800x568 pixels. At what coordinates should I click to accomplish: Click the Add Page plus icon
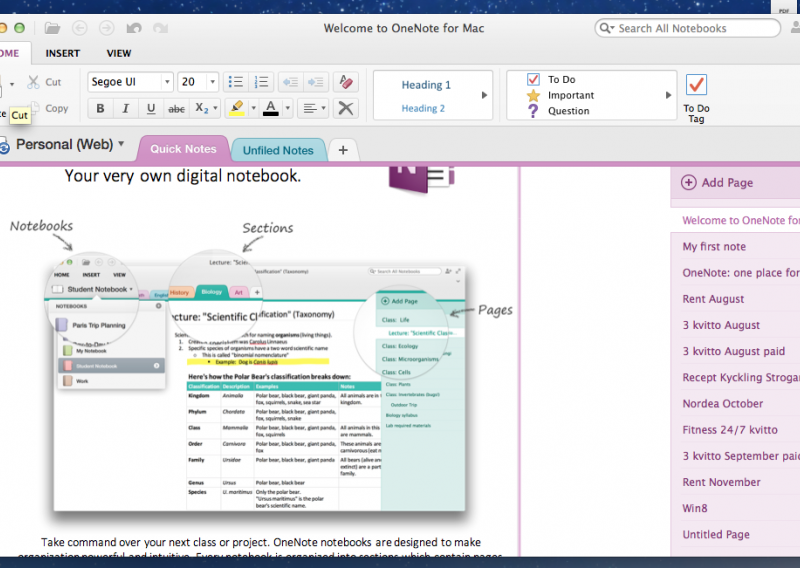pyautogui.click(x=689, y=183)
